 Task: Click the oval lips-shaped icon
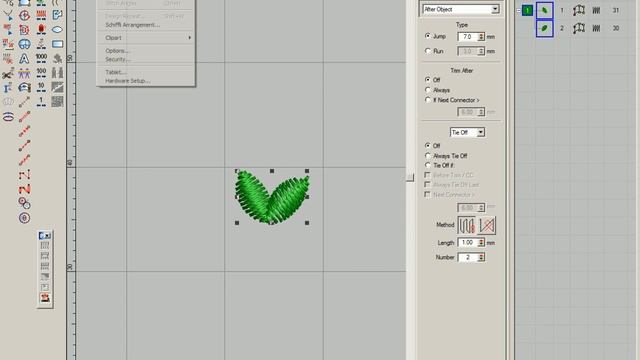click(x=8, y=117)
